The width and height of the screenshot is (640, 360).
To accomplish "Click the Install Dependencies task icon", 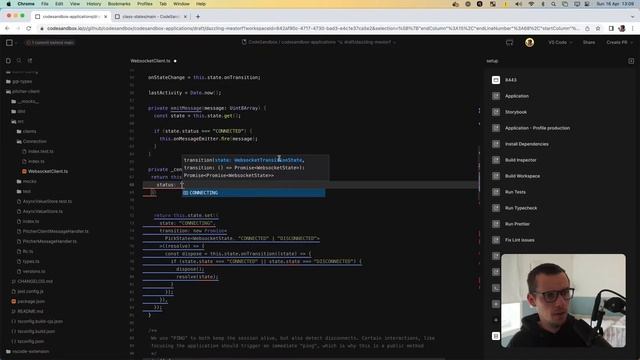I will coord(496,144).
